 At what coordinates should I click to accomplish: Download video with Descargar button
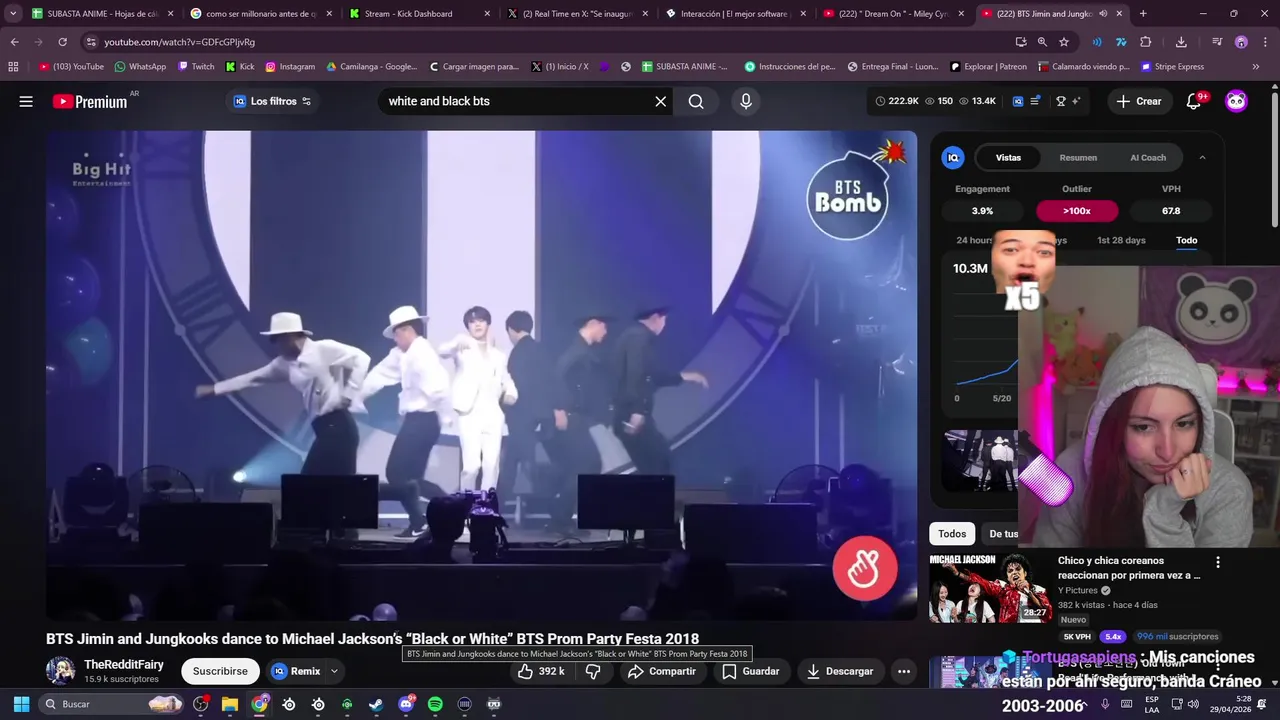click(x=840, y=671)
